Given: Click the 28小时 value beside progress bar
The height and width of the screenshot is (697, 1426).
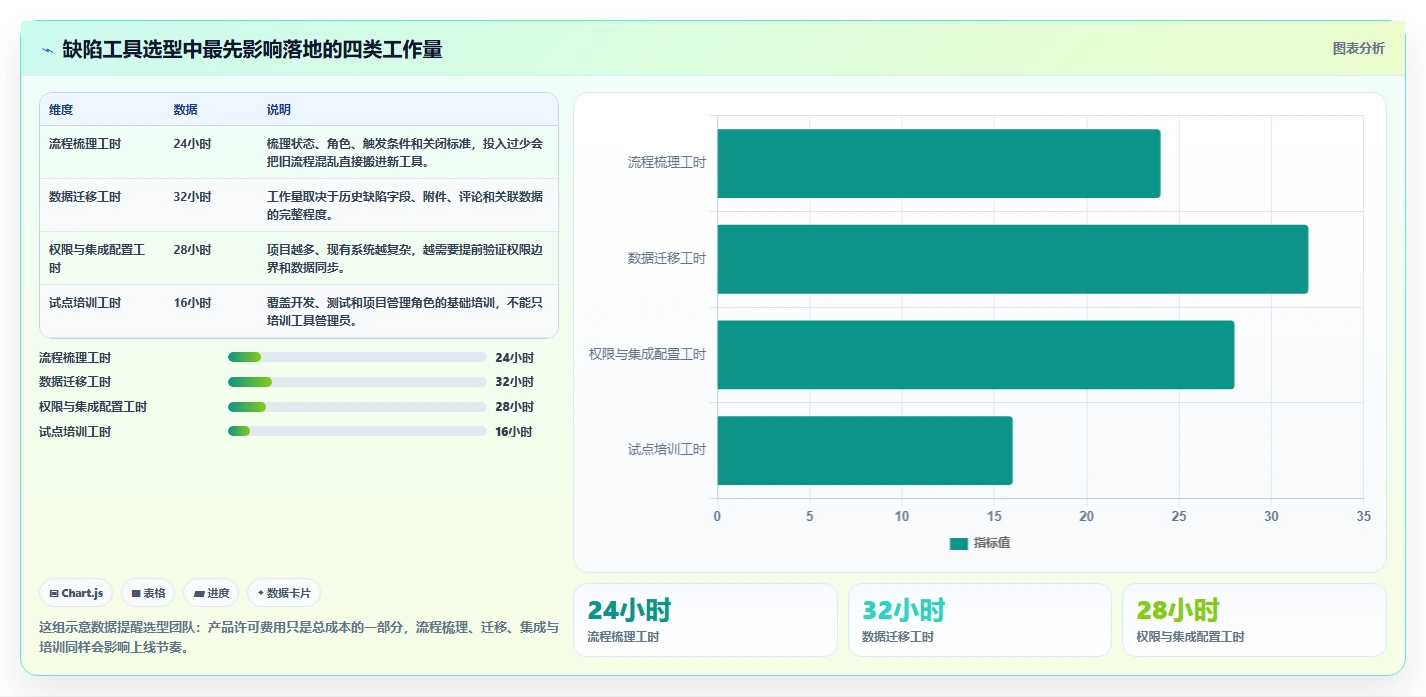Looking at the screenshot, I should coord(514,407).
